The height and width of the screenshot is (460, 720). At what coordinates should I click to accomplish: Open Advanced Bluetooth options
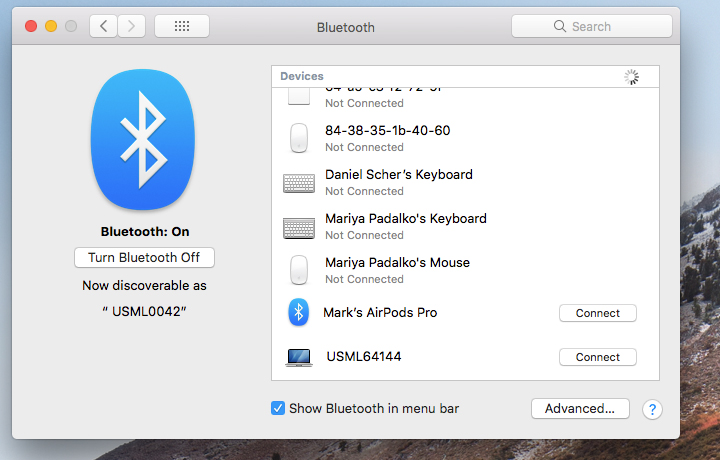580,409
